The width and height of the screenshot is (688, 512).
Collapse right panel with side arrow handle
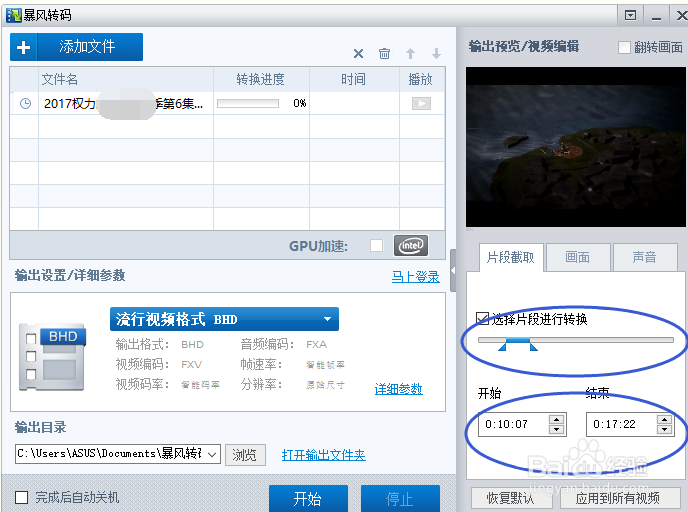pyautogui.click(x=453, y=271)
